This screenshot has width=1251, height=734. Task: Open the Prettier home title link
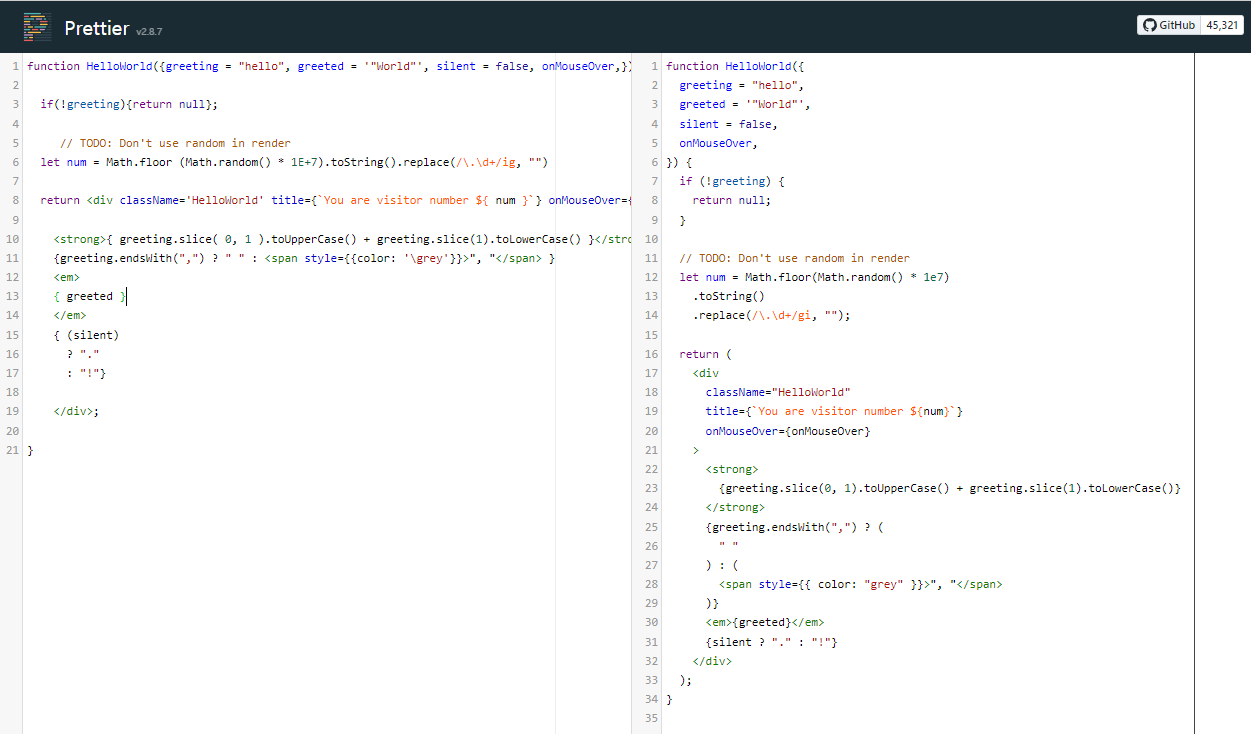click(x=96, y=28)
